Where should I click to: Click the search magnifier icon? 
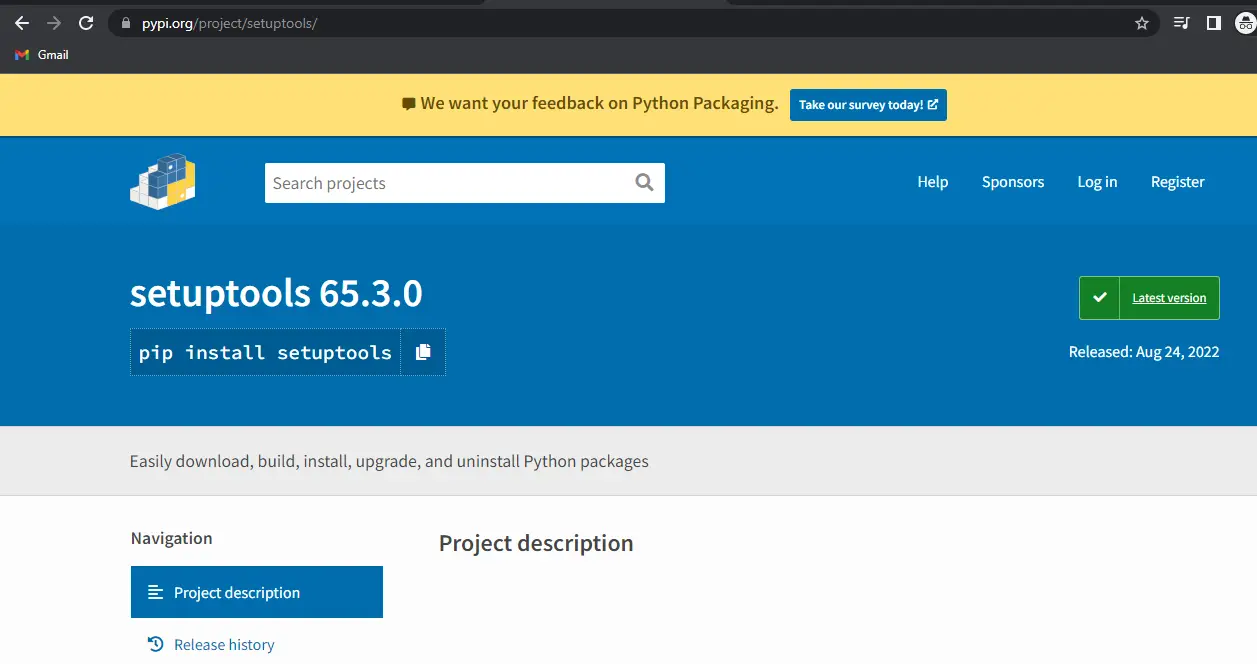click(x=644, y=182)
